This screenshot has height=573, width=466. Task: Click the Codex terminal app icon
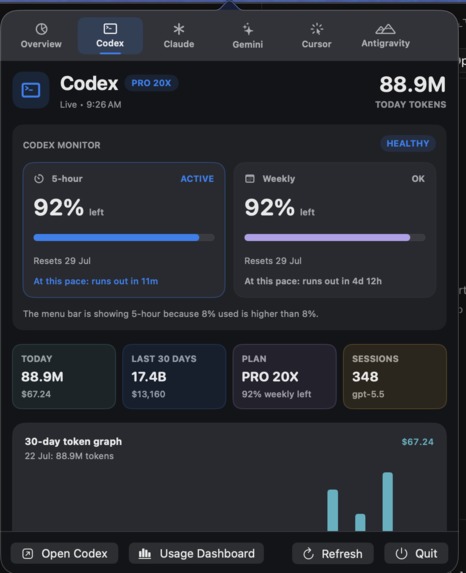pos(31,90)
